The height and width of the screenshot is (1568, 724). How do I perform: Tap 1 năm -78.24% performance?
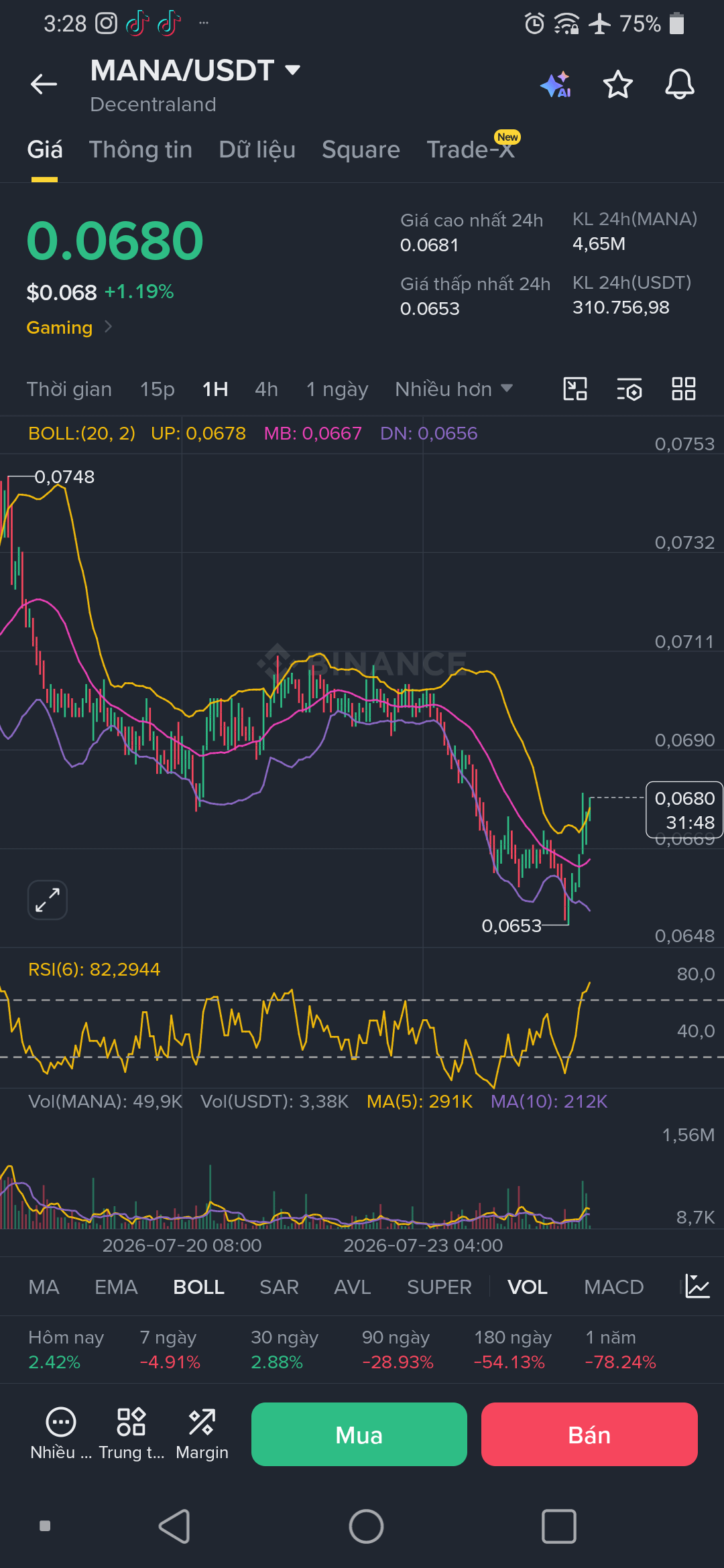click(620, 1350)
